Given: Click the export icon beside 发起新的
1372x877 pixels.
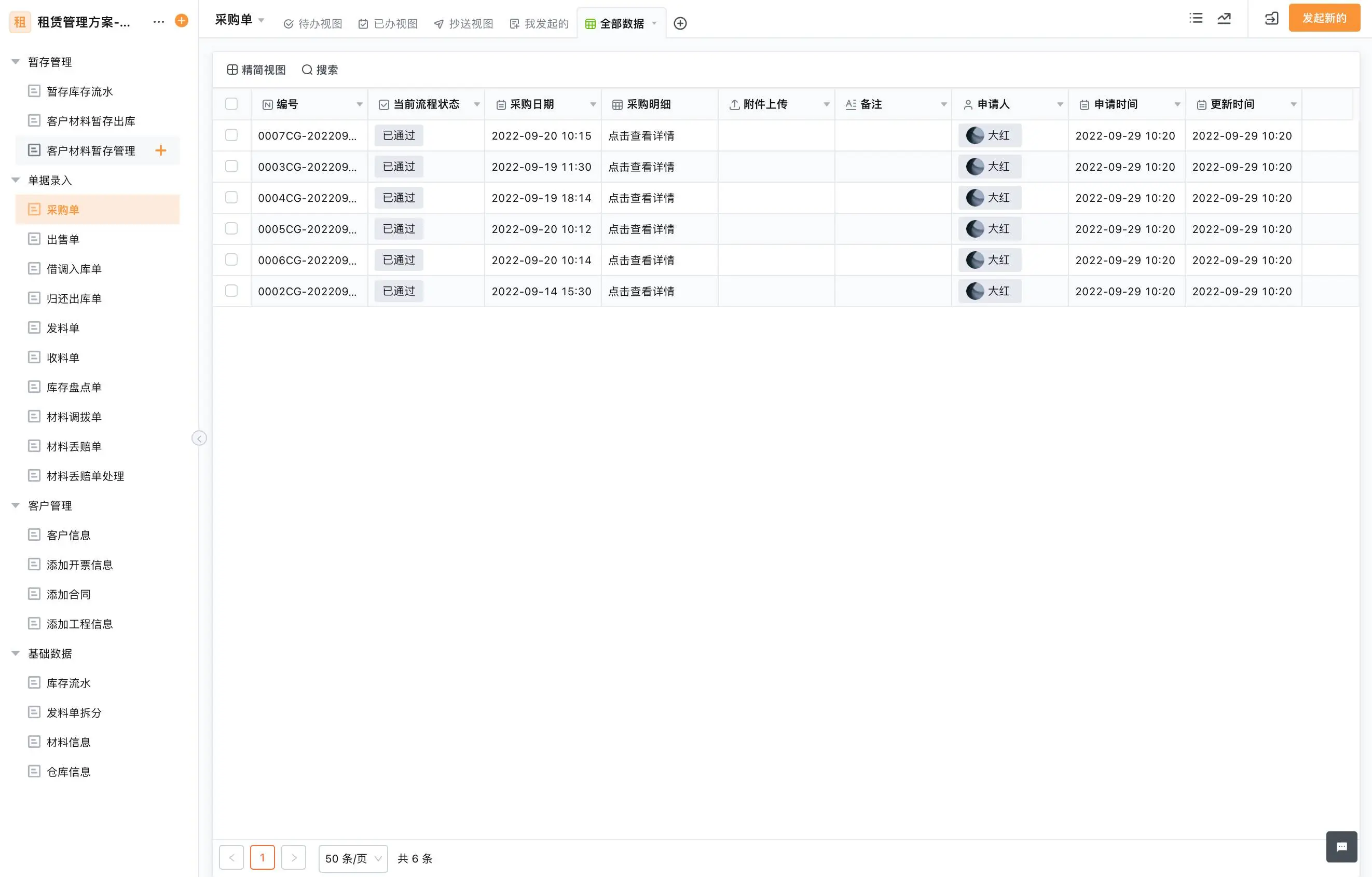Looking at the screenshot, I should [1271, 18].
